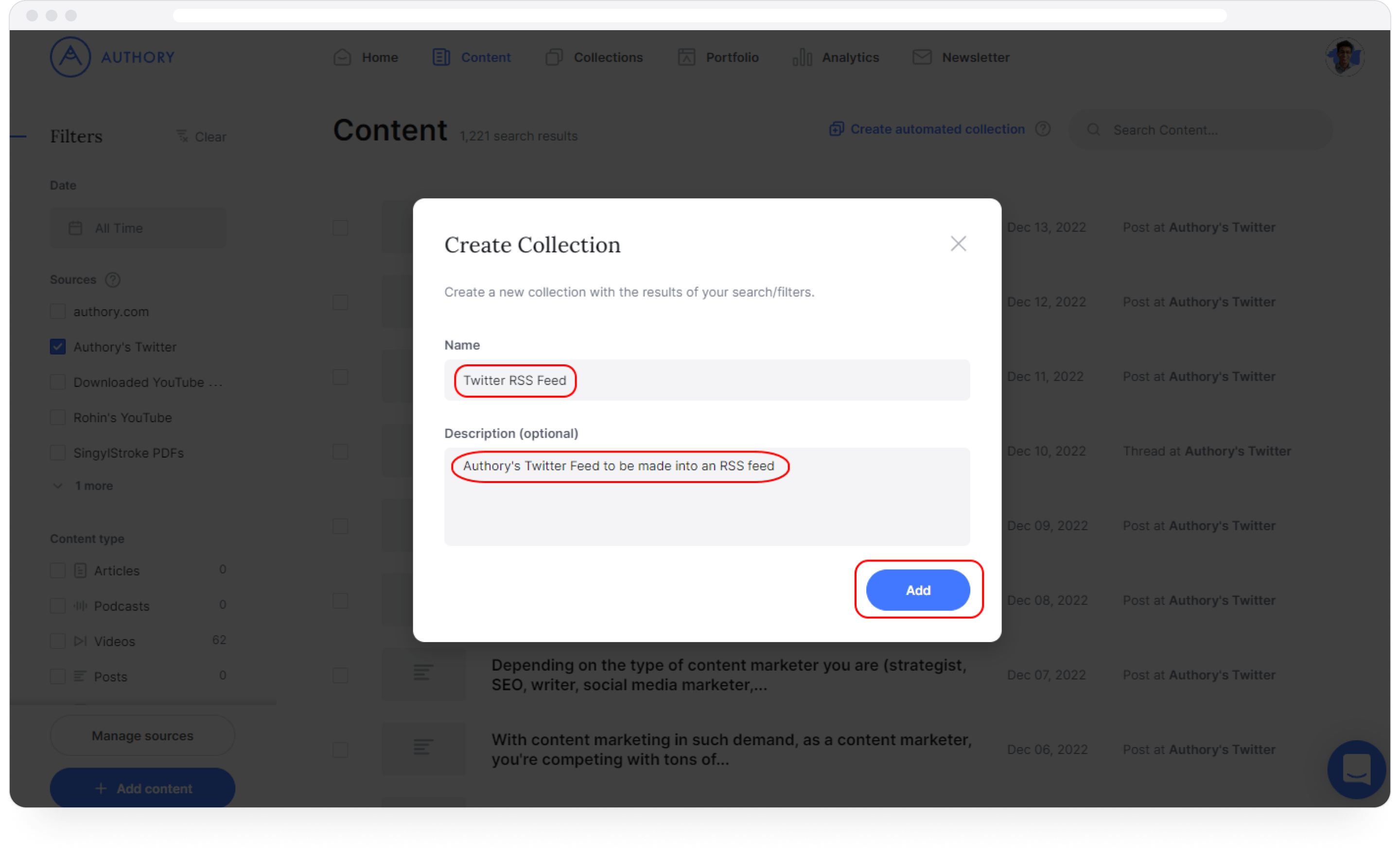1400x857 pixels.
Task: Click the Create automated collection icon
Action: click(835, 129)
